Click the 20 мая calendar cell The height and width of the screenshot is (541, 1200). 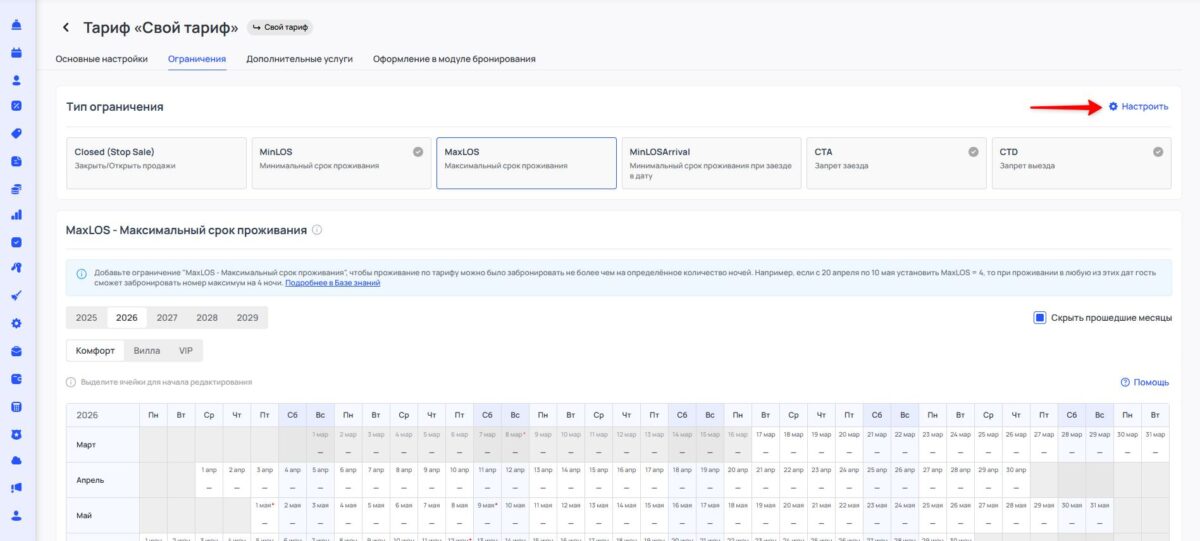[x=793, y=514]
